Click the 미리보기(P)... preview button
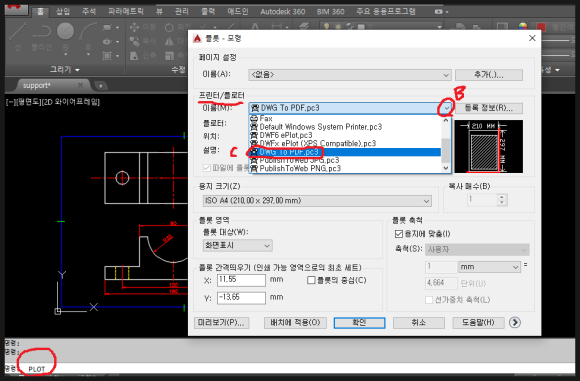 (221, 323)
